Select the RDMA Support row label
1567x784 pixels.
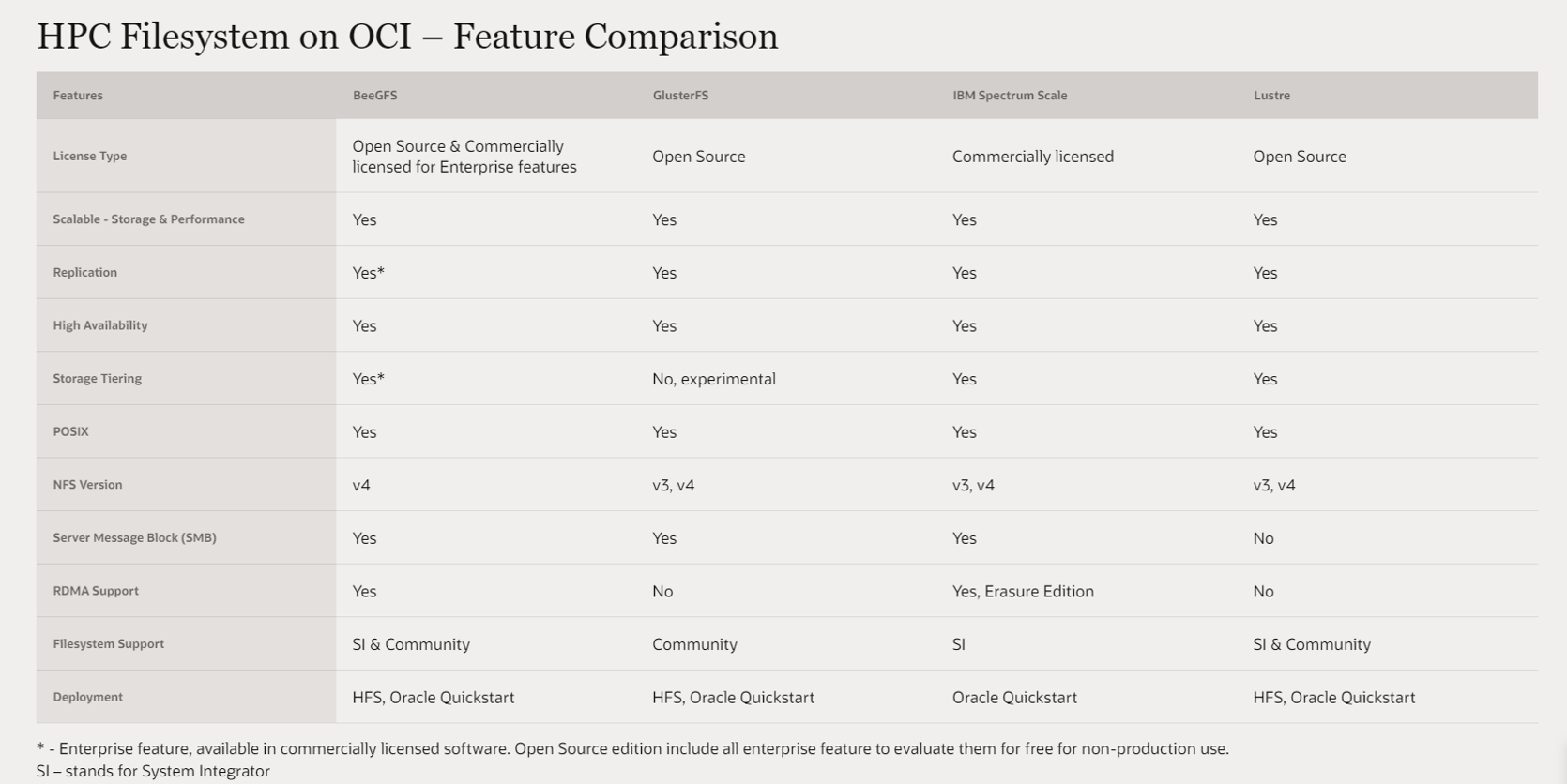tap(96, 591)
